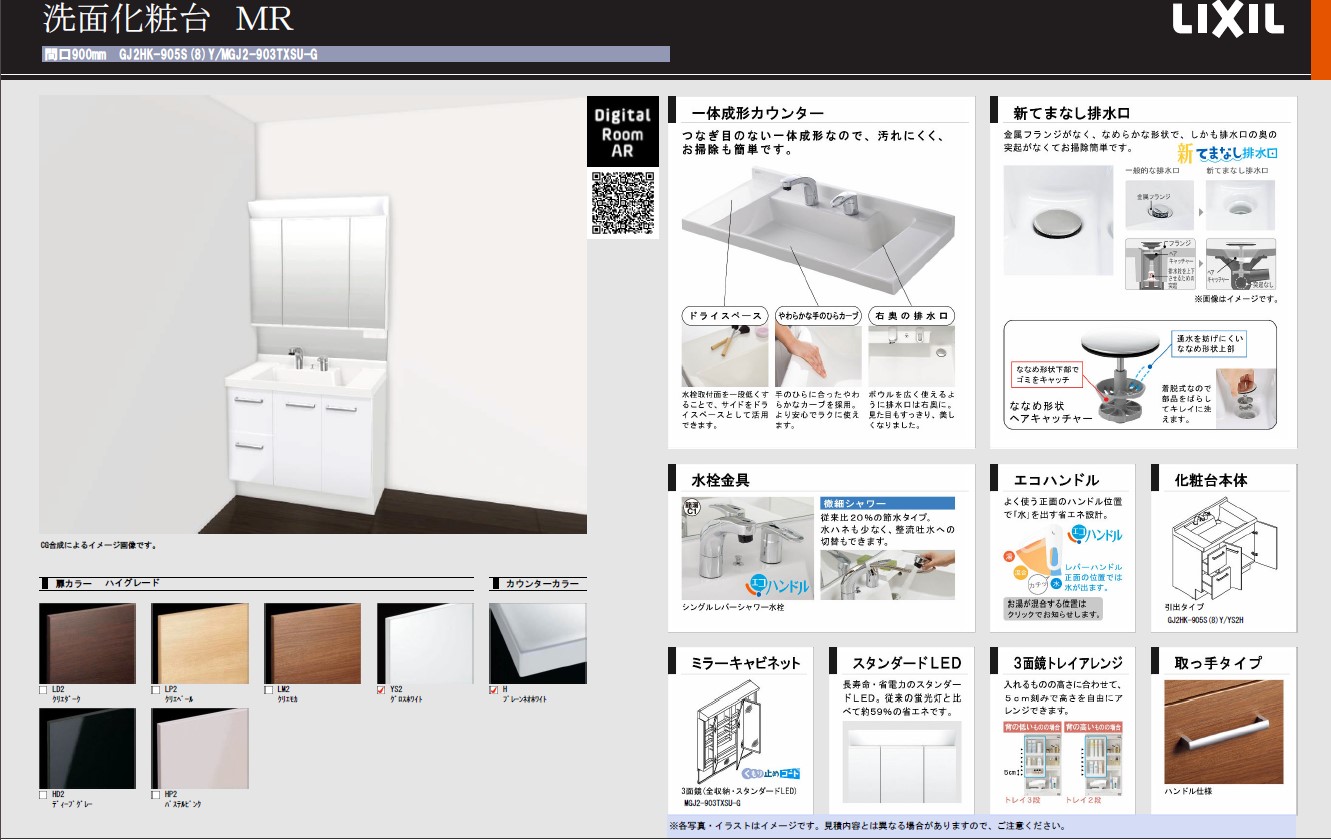
Task: Click the 新てまなし排水口 logo
Action: [1227, 154]
